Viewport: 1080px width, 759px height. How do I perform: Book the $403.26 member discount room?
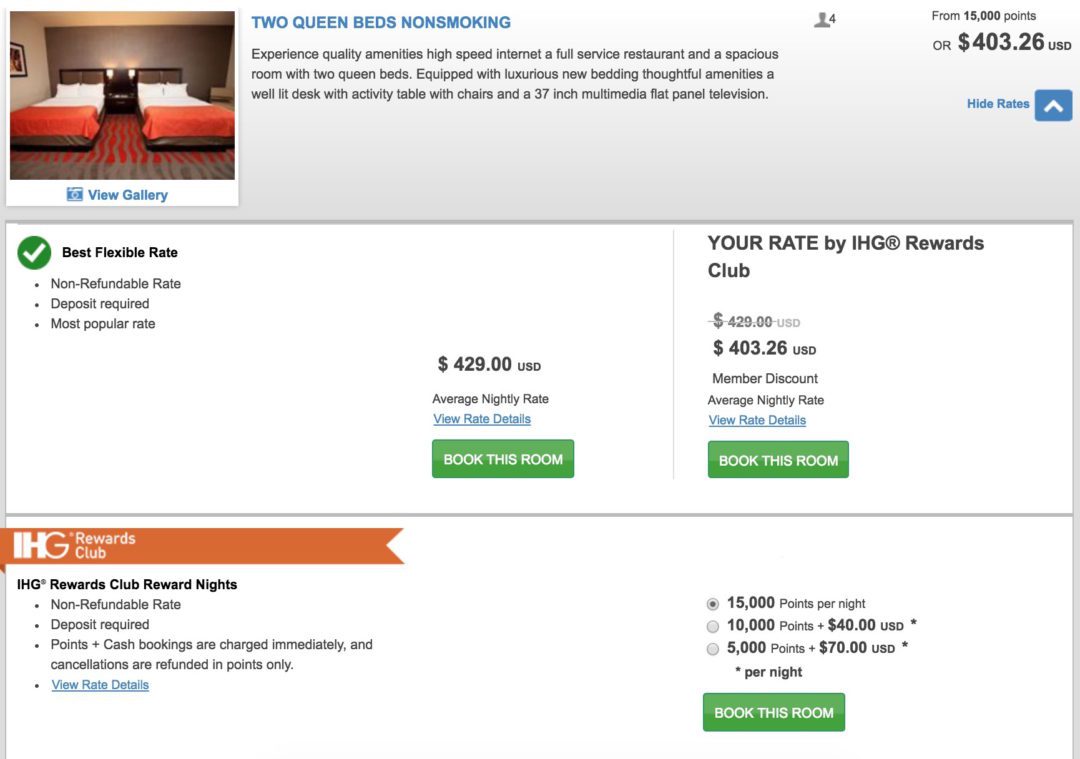[778, 460]
